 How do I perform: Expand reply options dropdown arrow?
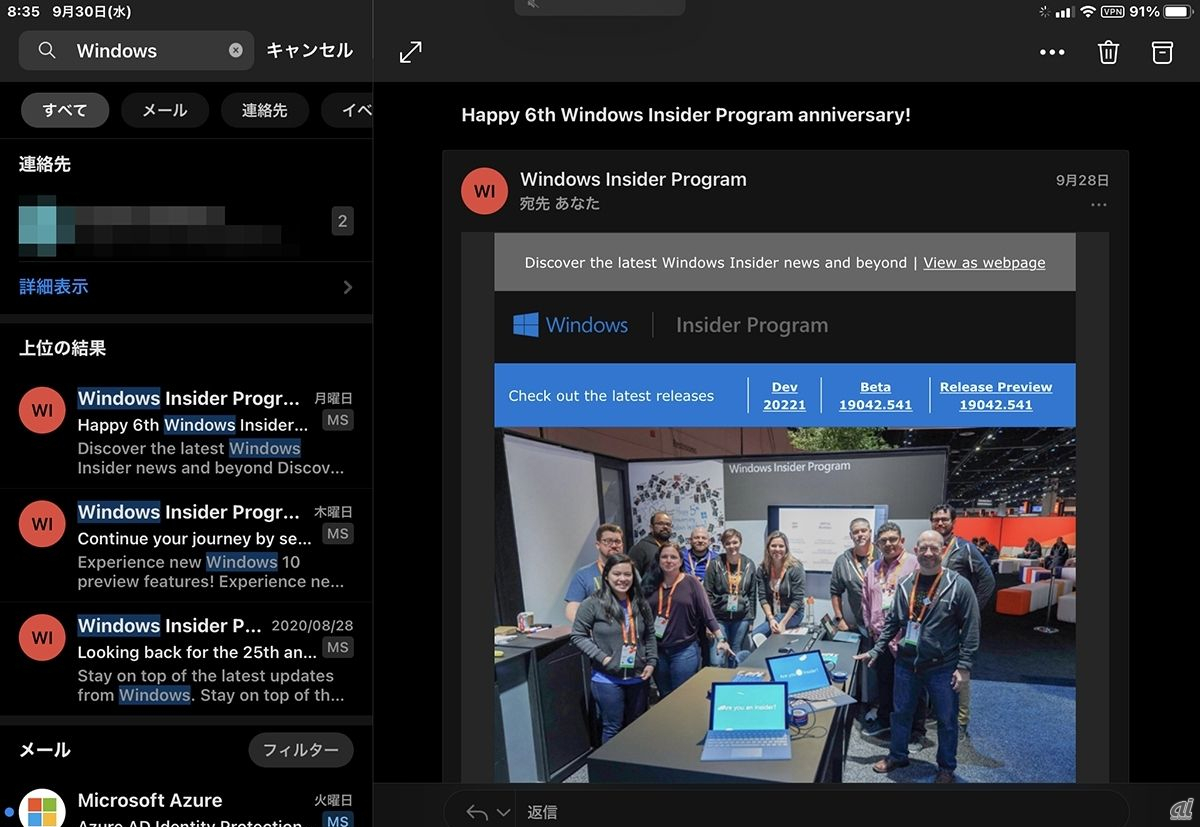503,812
